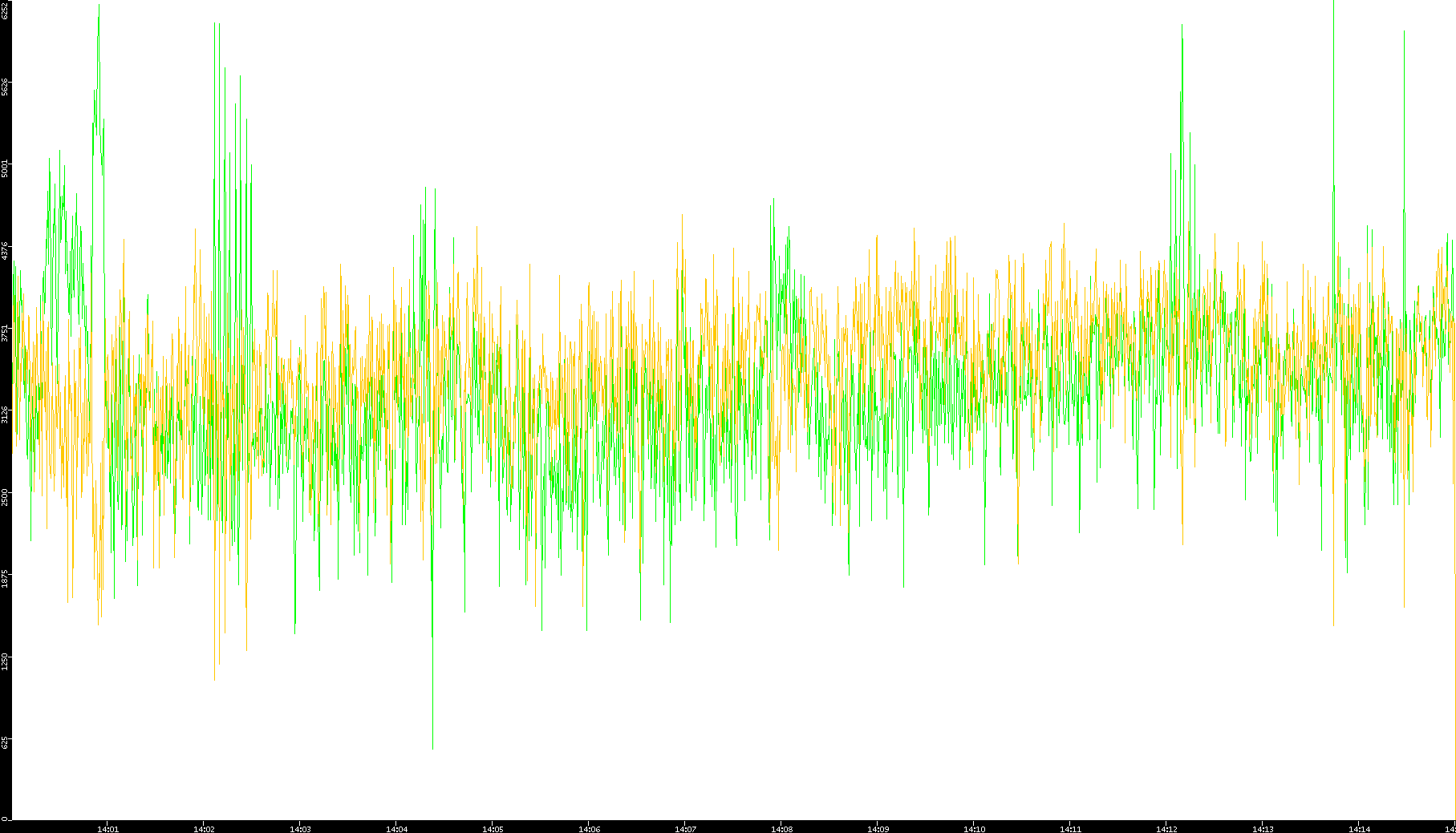Click the 1250 value axis label

(x=5, y=661)
